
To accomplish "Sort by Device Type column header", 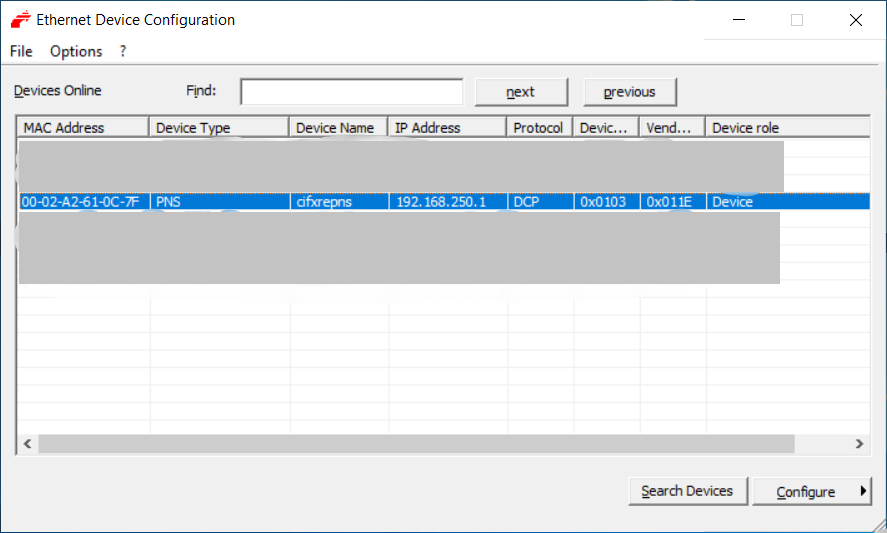I will (219, 128).
